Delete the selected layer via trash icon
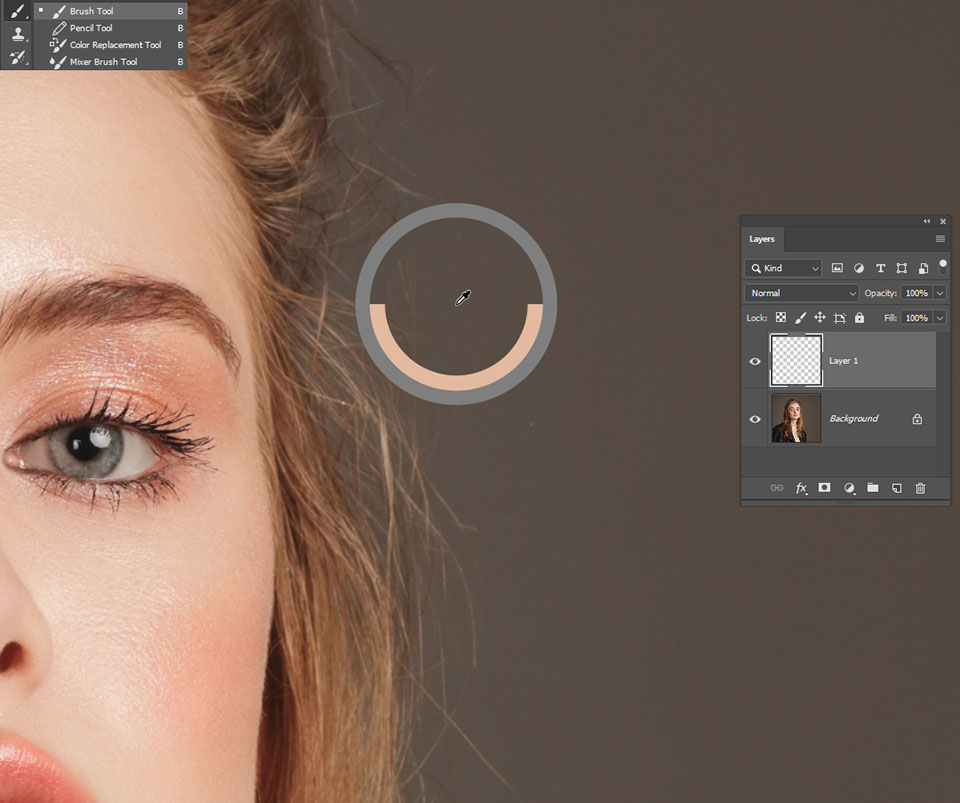 [x=920, y=489]
